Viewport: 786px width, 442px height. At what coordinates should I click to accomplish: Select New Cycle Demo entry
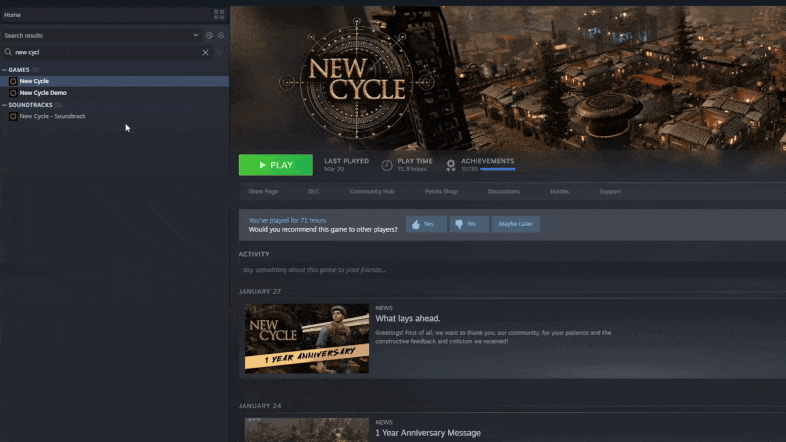pyautogui.click(x=114, y=93)
